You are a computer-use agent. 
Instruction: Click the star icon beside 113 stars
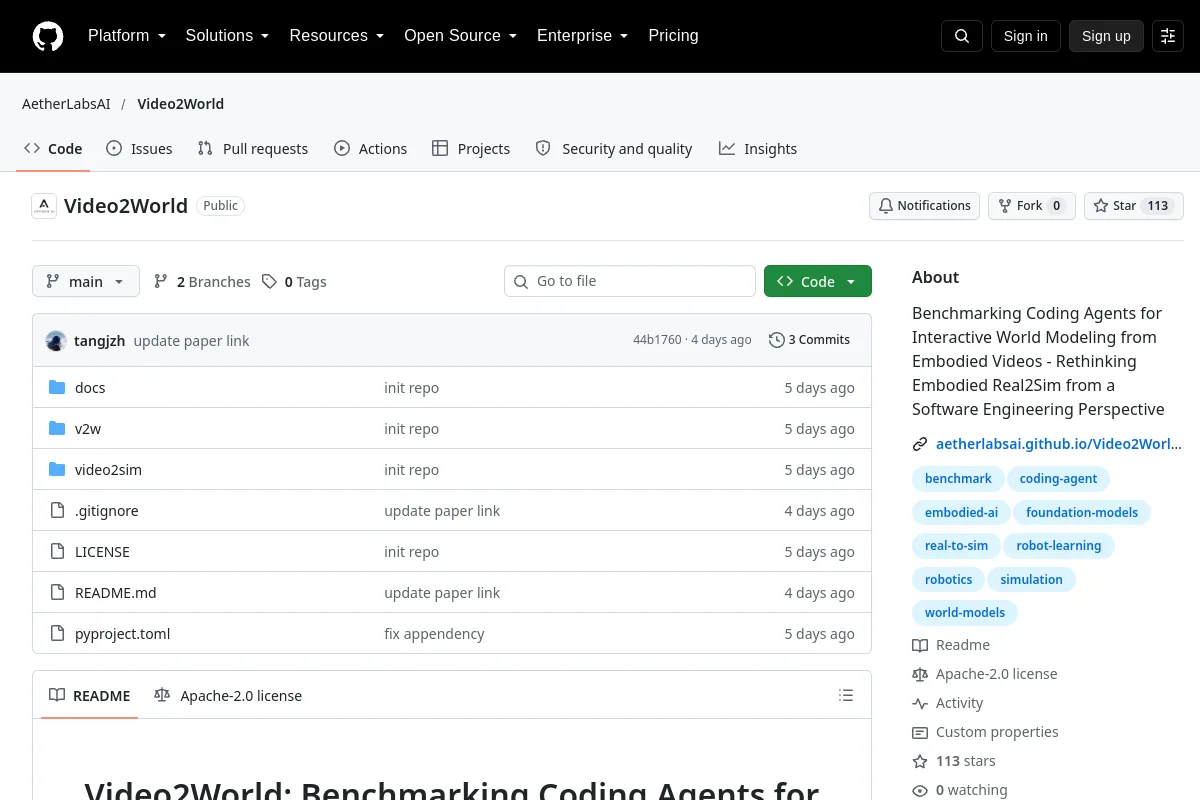tap(920, 761)
